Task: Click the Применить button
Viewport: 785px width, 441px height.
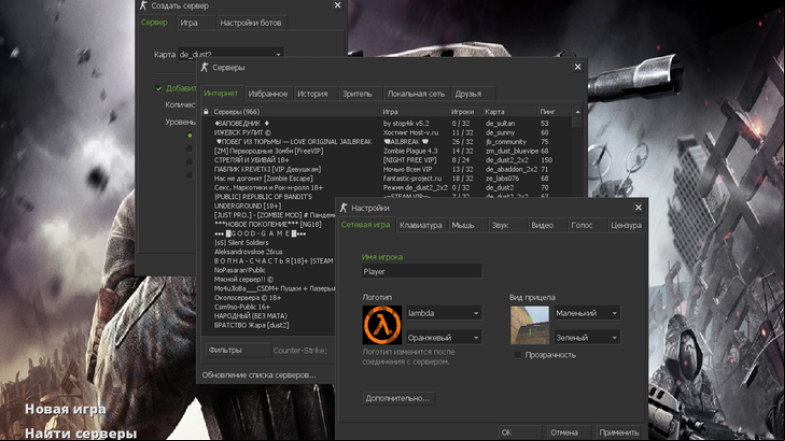Action: (619, 432)
